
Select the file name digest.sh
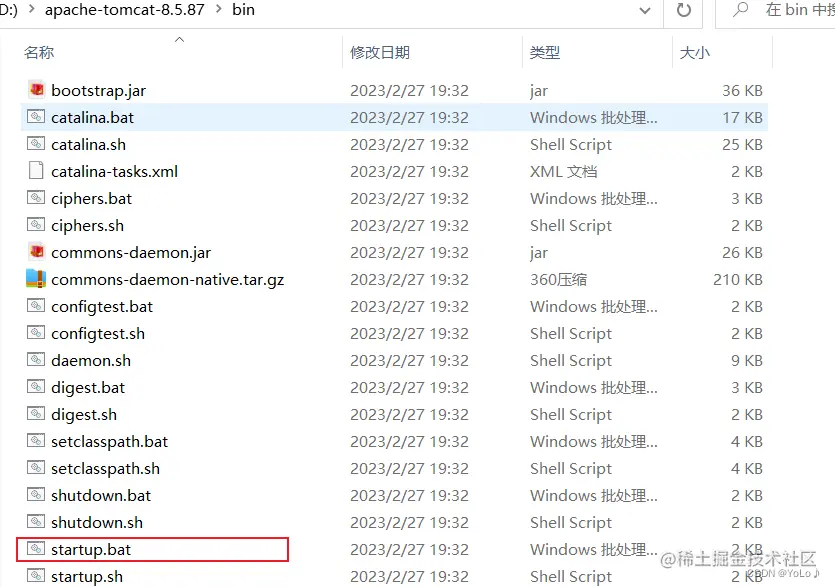pyautogui.click(x=84, y=415)
